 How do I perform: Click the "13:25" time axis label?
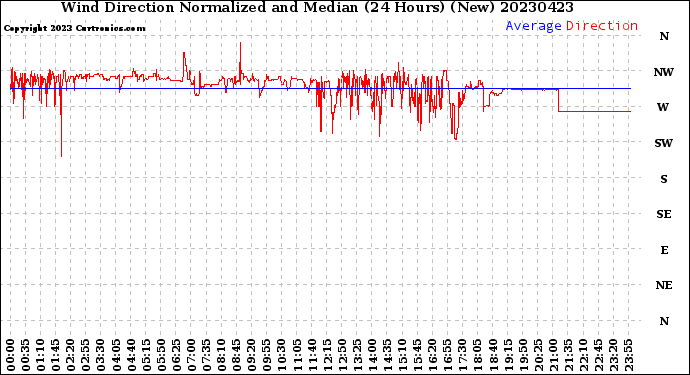[357, 355]
